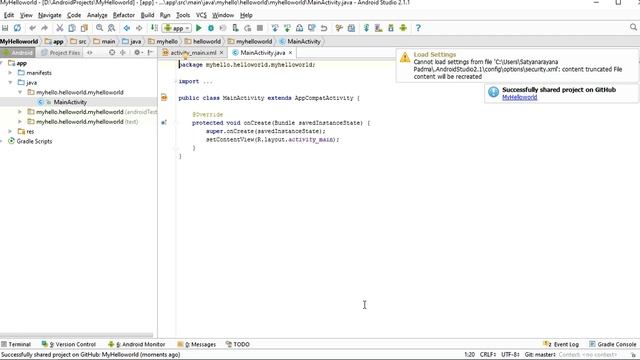Click the Paste clipboard icon
640x360 pixels.
[x=84, y=28]
